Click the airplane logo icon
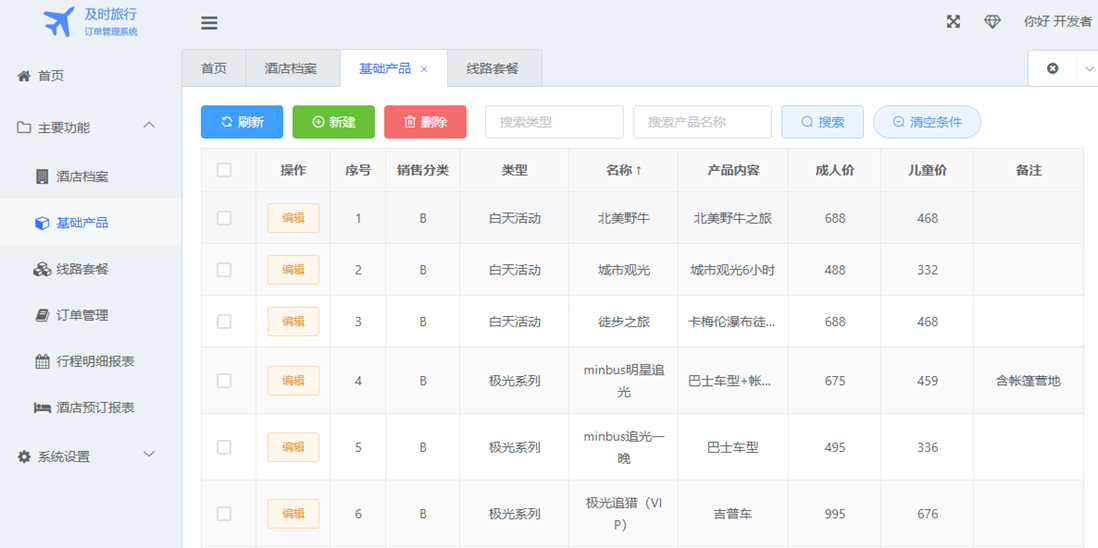 click(x=60, y=22)
